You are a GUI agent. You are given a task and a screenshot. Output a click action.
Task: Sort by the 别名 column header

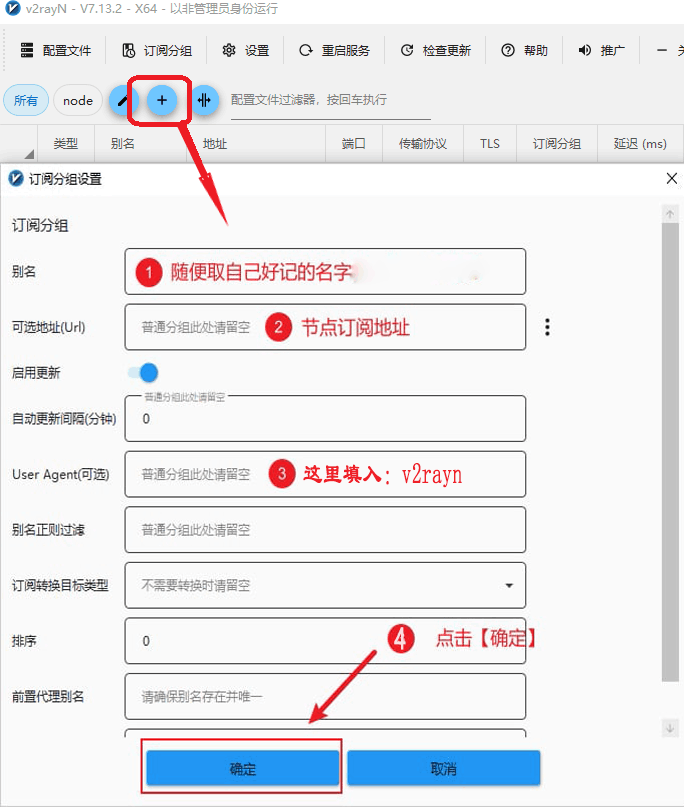click(x=140, y=144)
